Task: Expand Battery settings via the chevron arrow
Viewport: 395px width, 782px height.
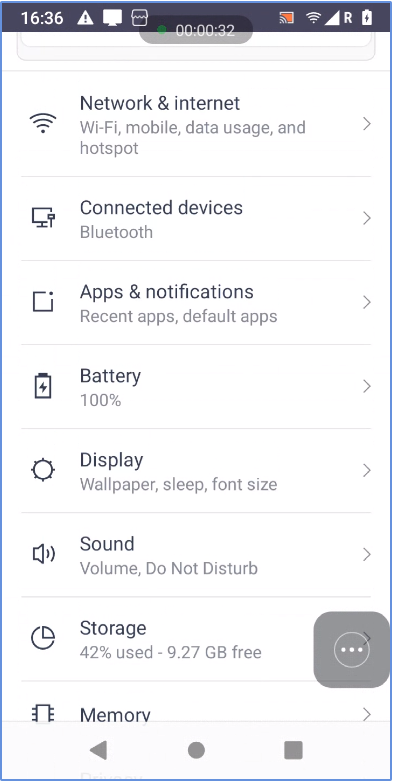Action: click(x=367, y=386)
